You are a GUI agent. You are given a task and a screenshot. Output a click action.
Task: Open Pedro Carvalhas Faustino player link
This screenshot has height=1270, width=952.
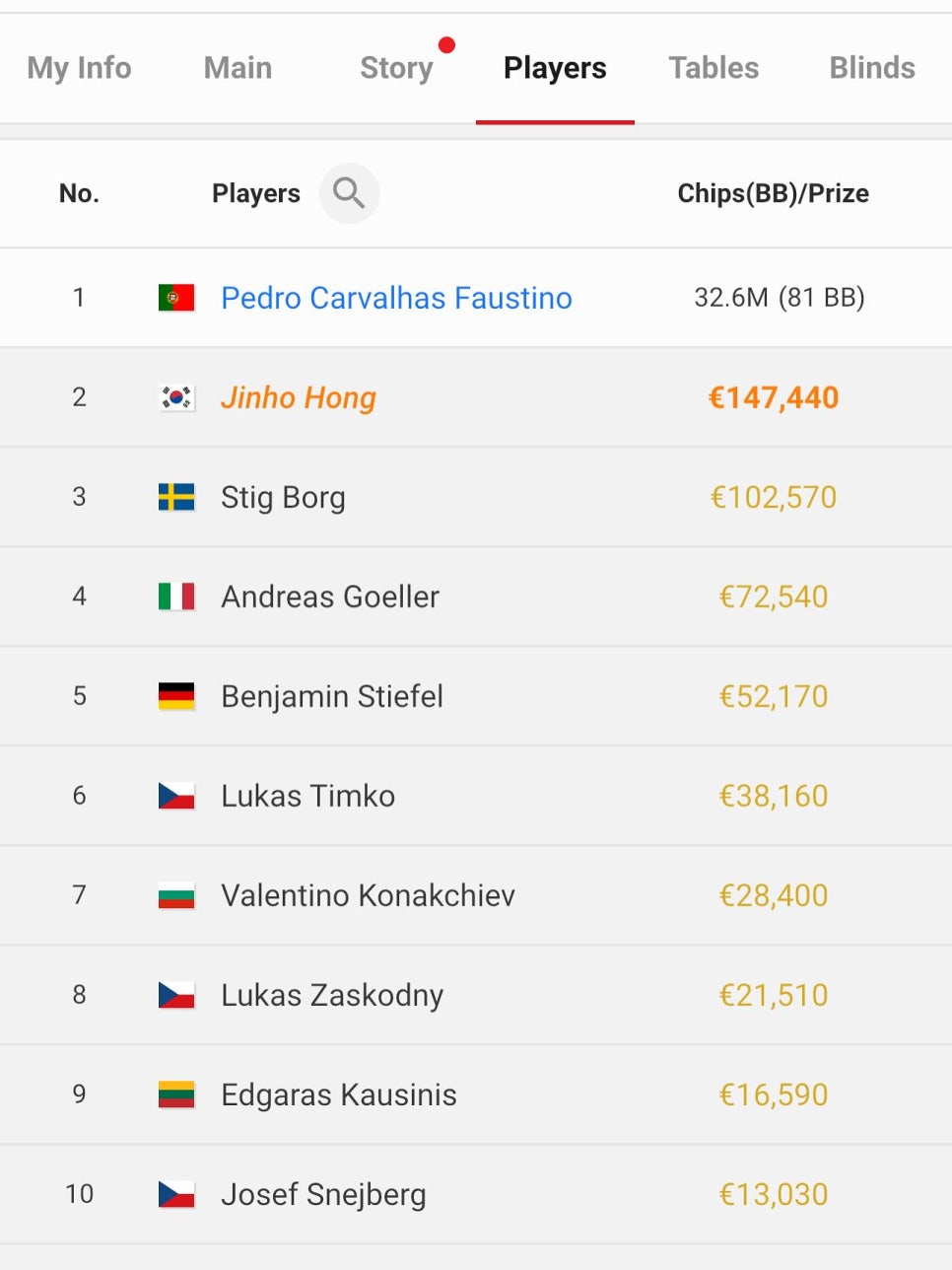click(396, 298)
